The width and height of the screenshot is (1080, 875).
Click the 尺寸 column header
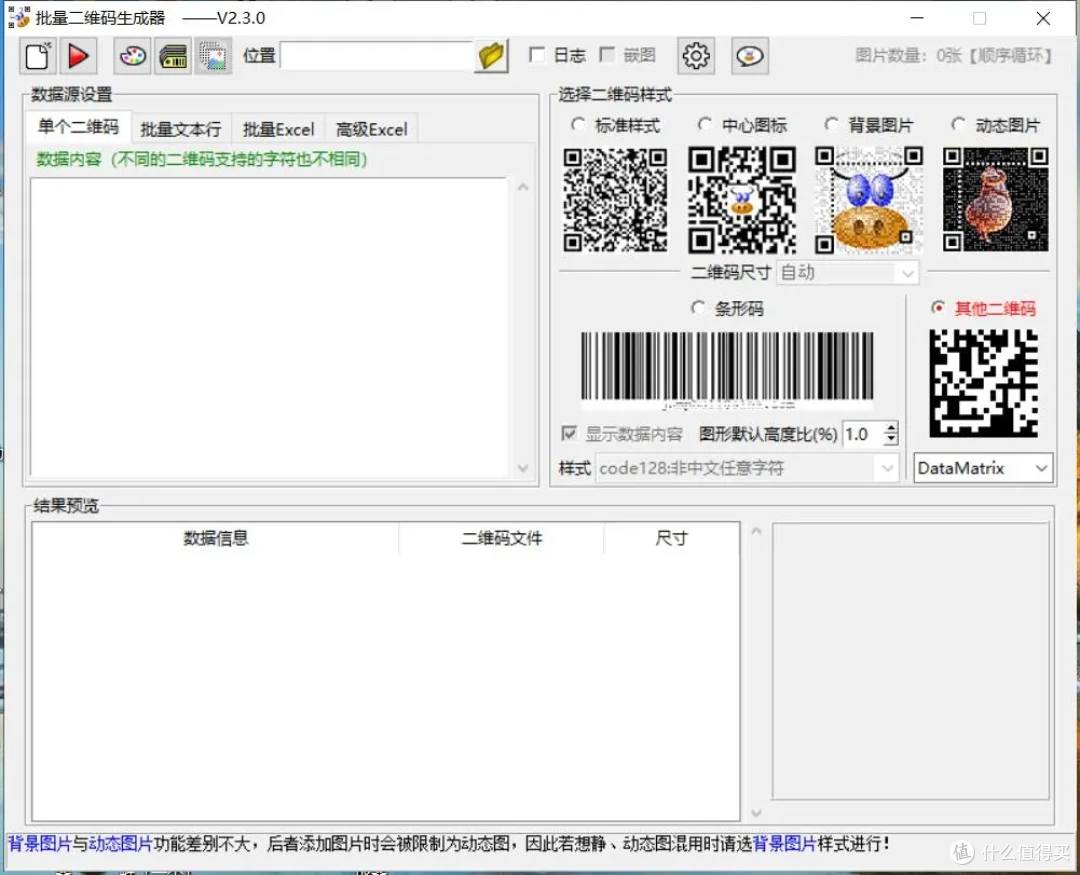(672, 538)
